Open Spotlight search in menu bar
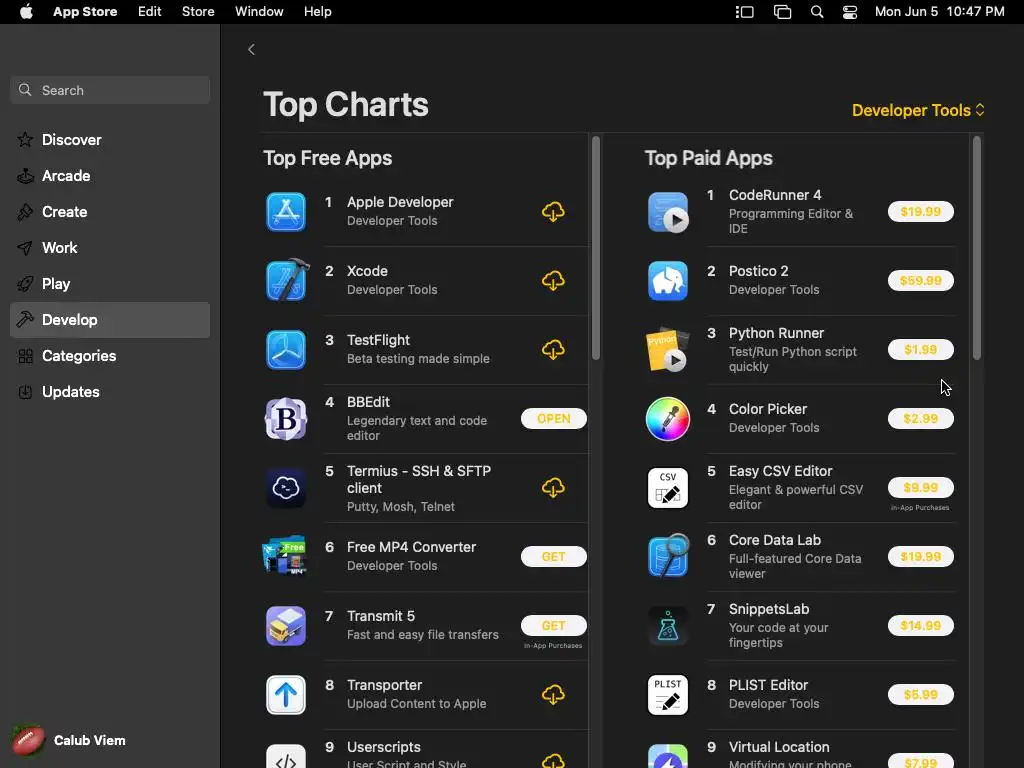 click(x=816, y=12)
